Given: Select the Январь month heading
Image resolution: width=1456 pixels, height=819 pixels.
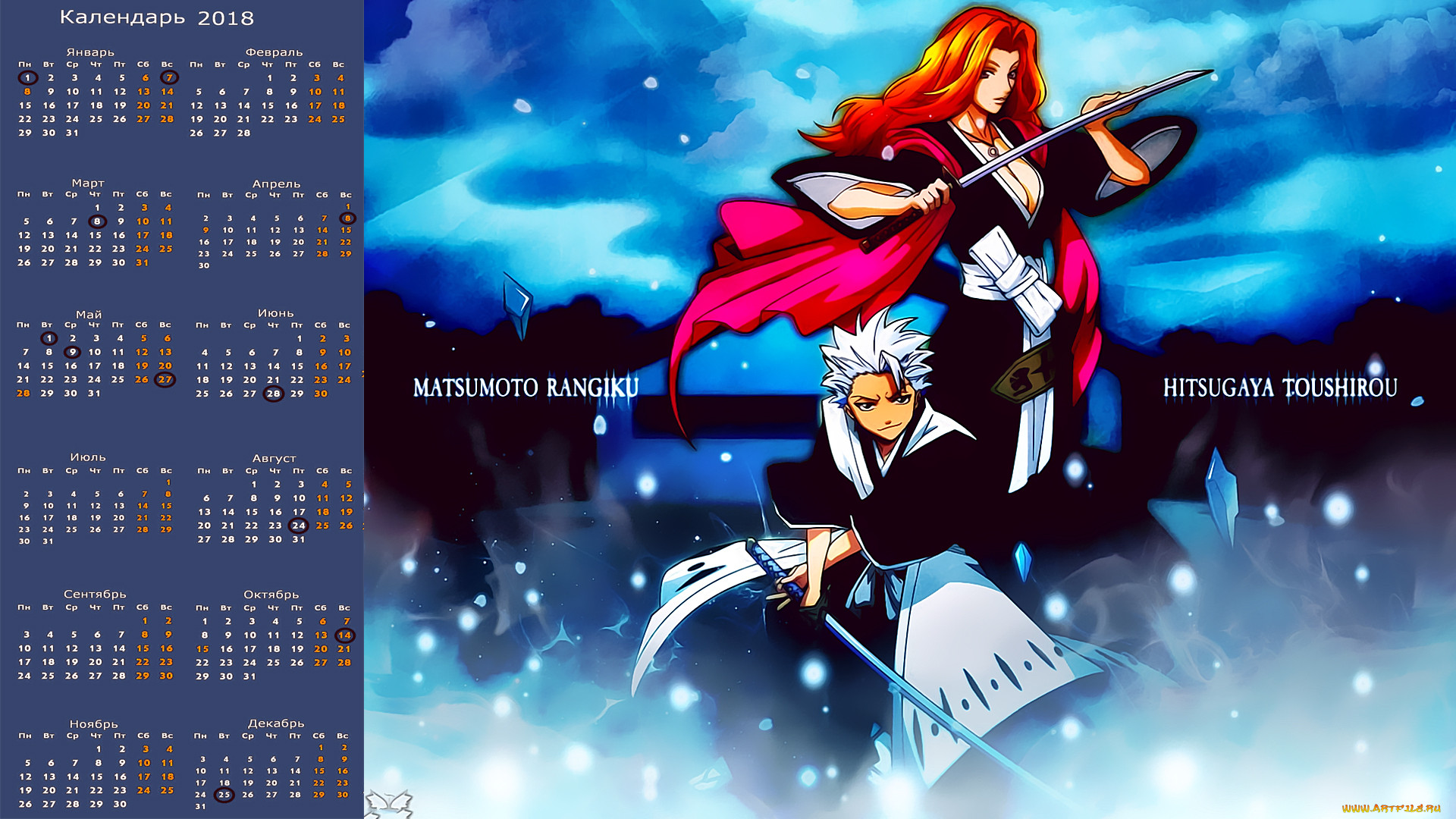Looking at the screenshot, I should click(90, 52).
